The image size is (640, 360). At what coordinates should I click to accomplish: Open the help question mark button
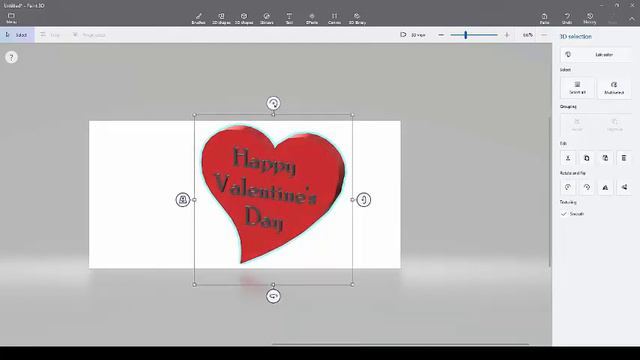point(11,57)
